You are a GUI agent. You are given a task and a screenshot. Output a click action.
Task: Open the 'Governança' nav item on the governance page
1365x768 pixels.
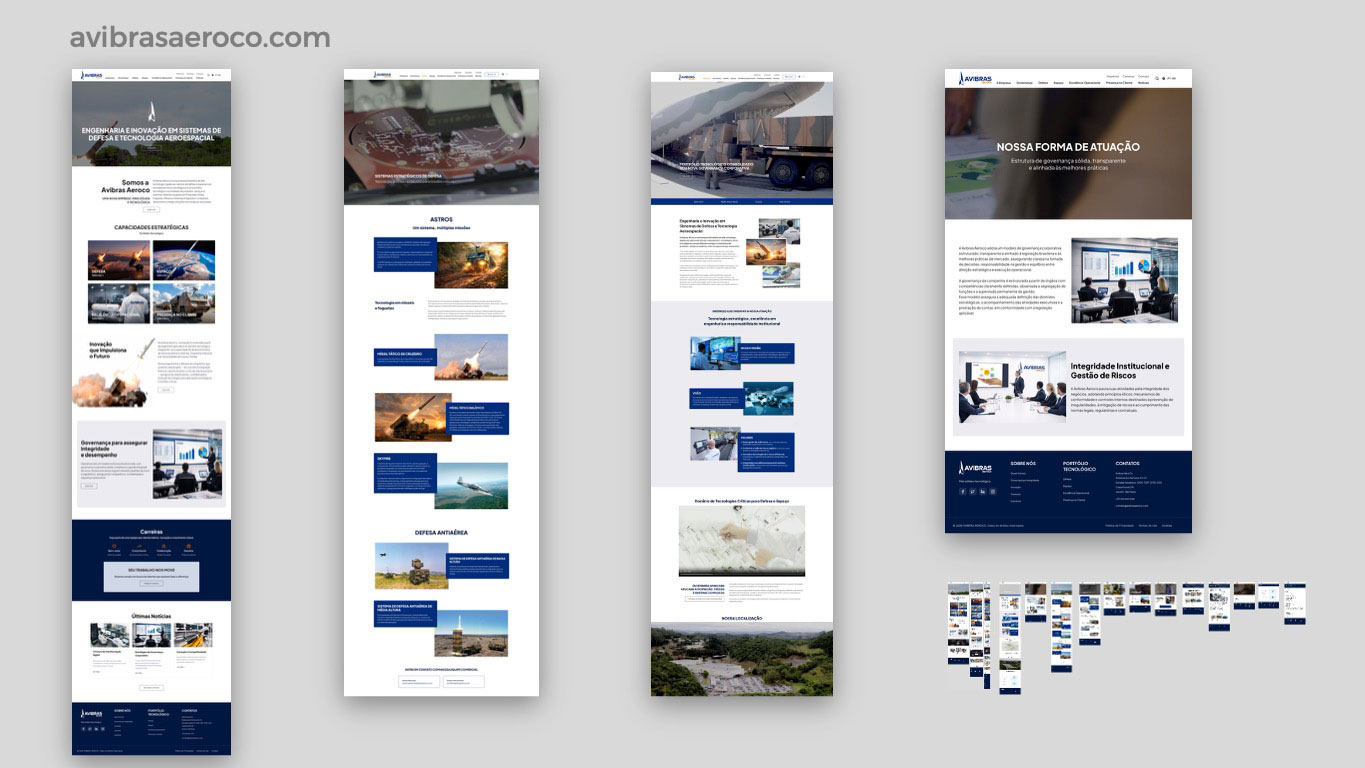(1024, 83)
